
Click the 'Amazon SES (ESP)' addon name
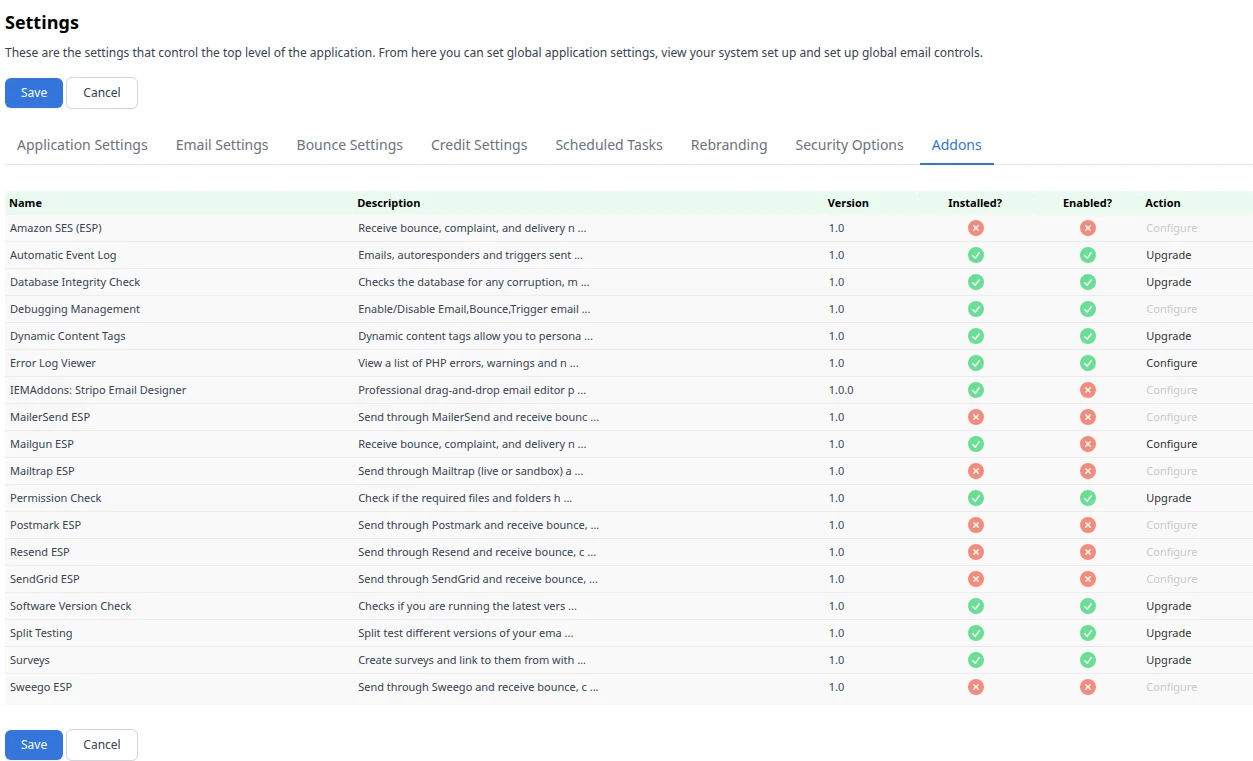click(56, 228)
